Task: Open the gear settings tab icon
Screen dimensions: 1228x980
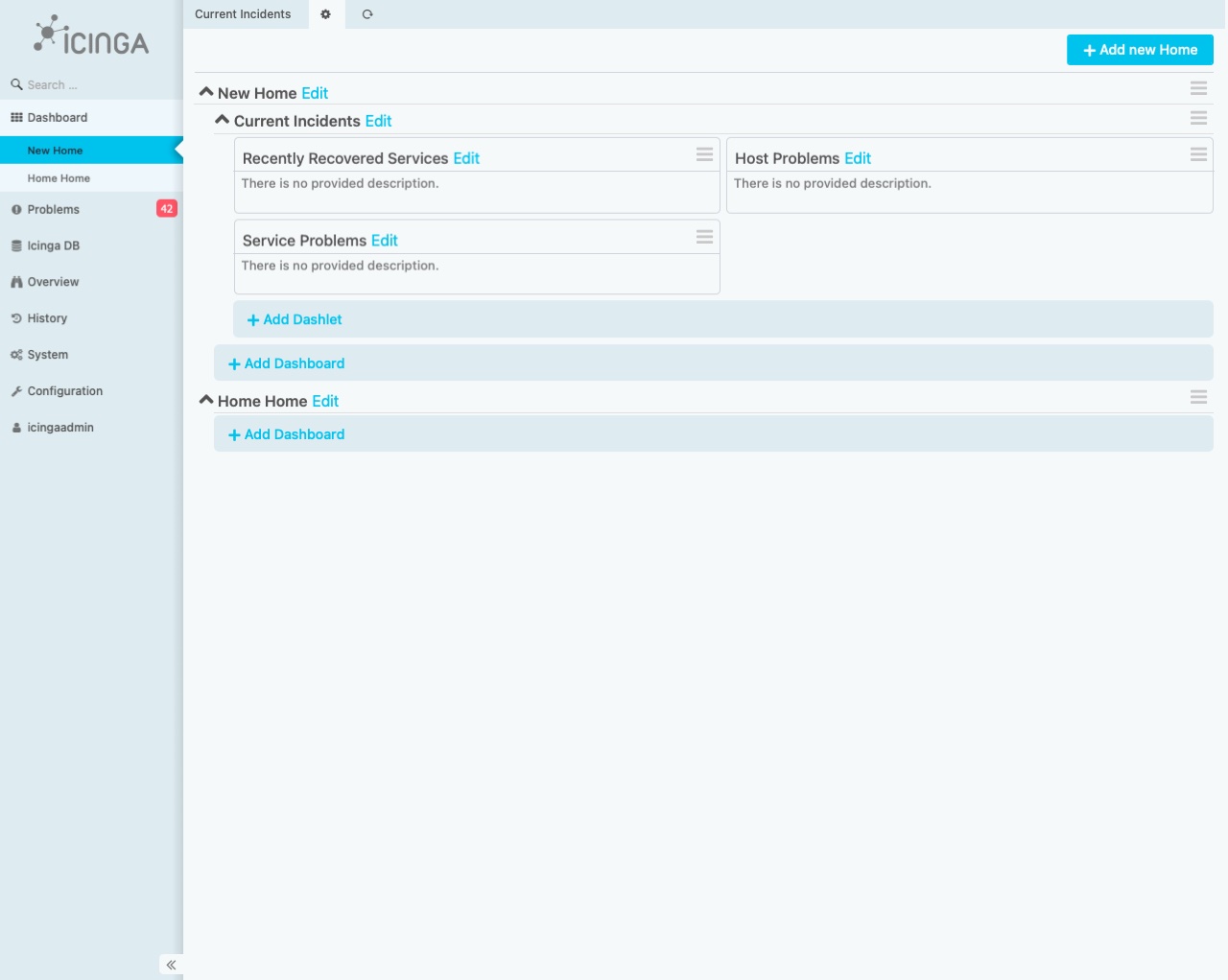Action: pyautogui.click(x=325, y=14)
